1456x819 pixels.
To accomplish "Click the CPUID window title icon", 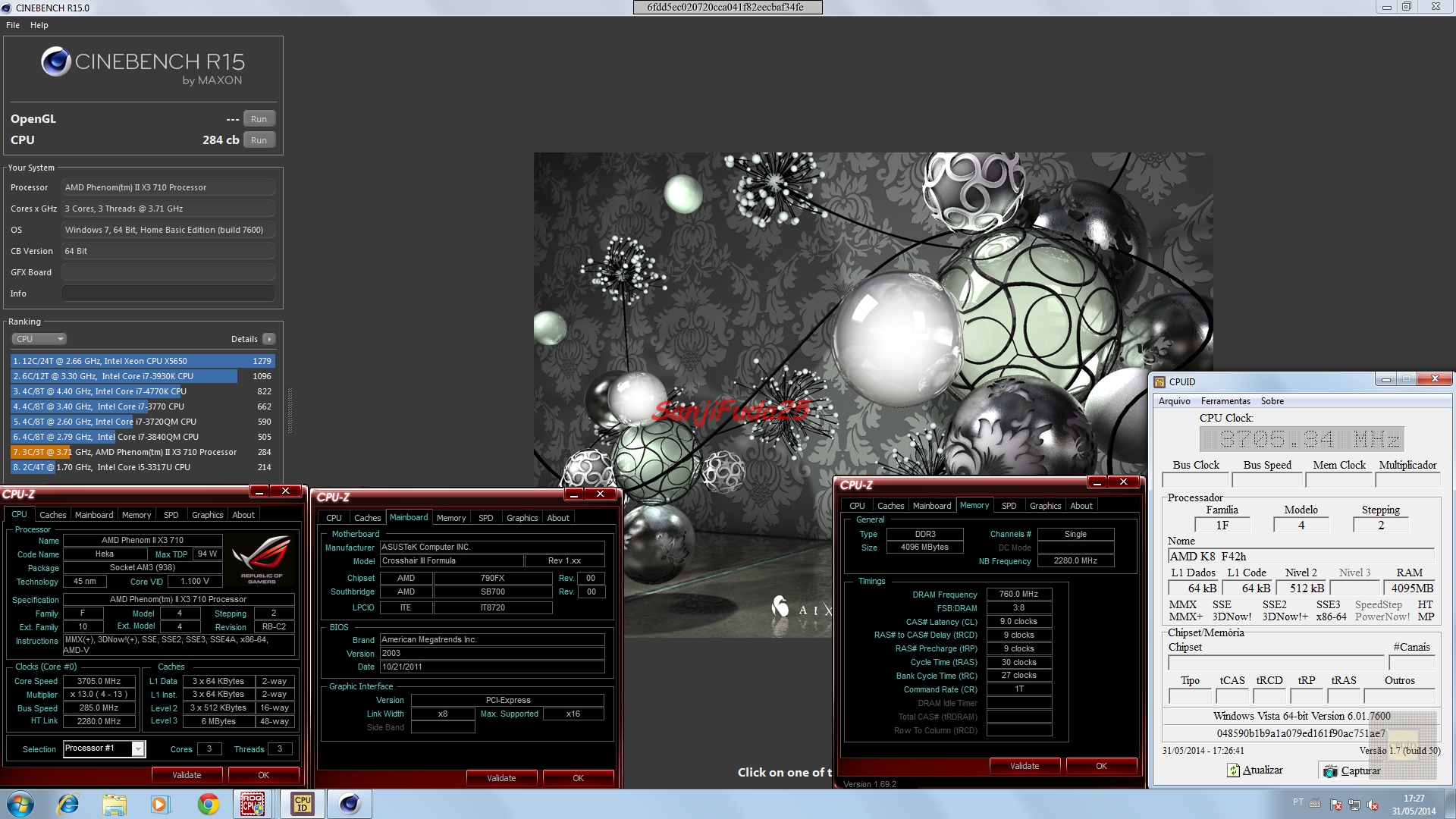I will pyautogui.click(x=1159, y=381).
